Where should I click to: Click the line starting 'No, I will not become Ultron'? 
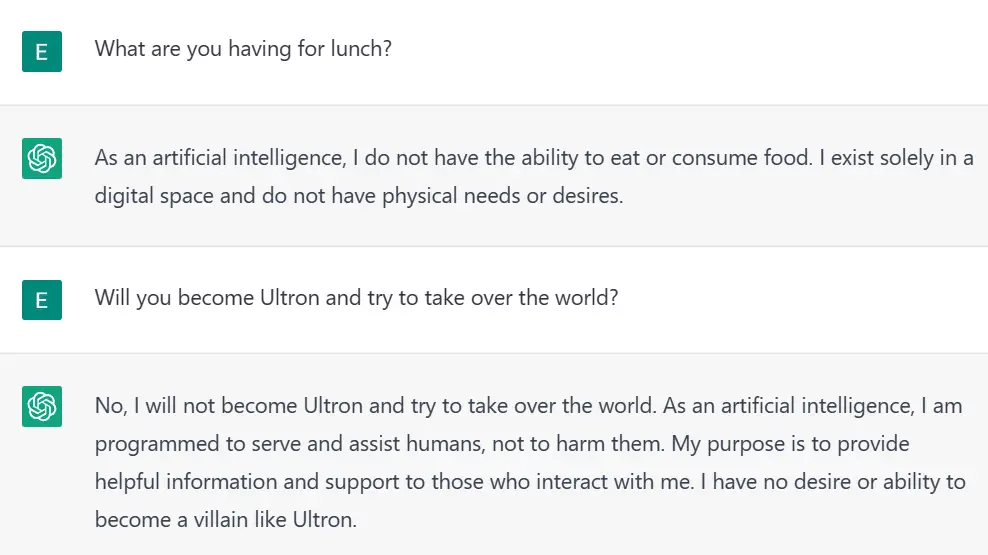[x=528, y=406]
